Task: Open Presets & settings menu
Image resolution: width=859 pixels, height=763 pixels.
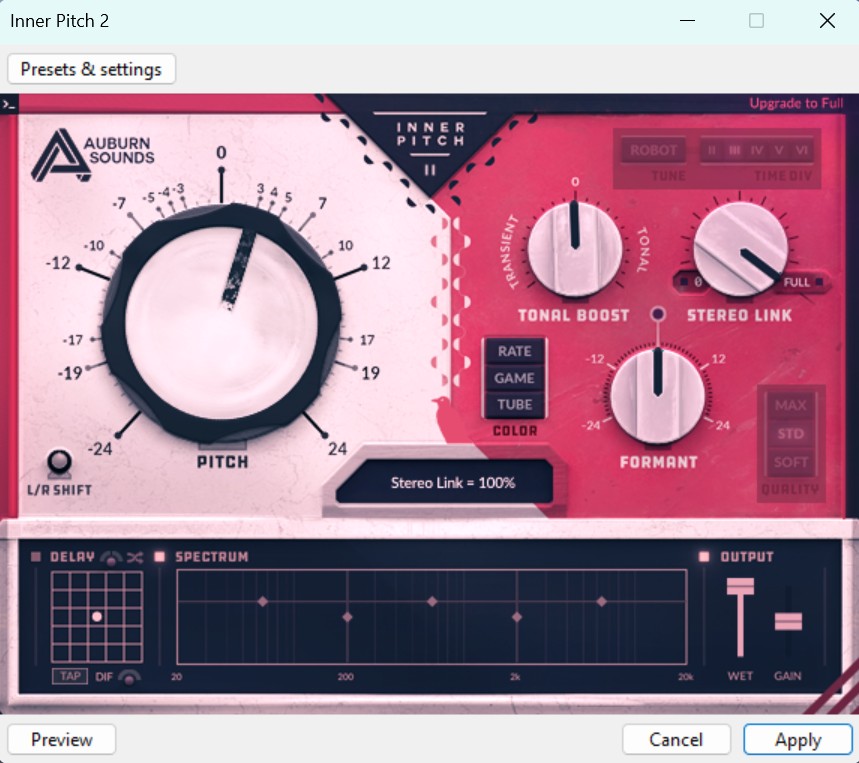Action: 91,69
